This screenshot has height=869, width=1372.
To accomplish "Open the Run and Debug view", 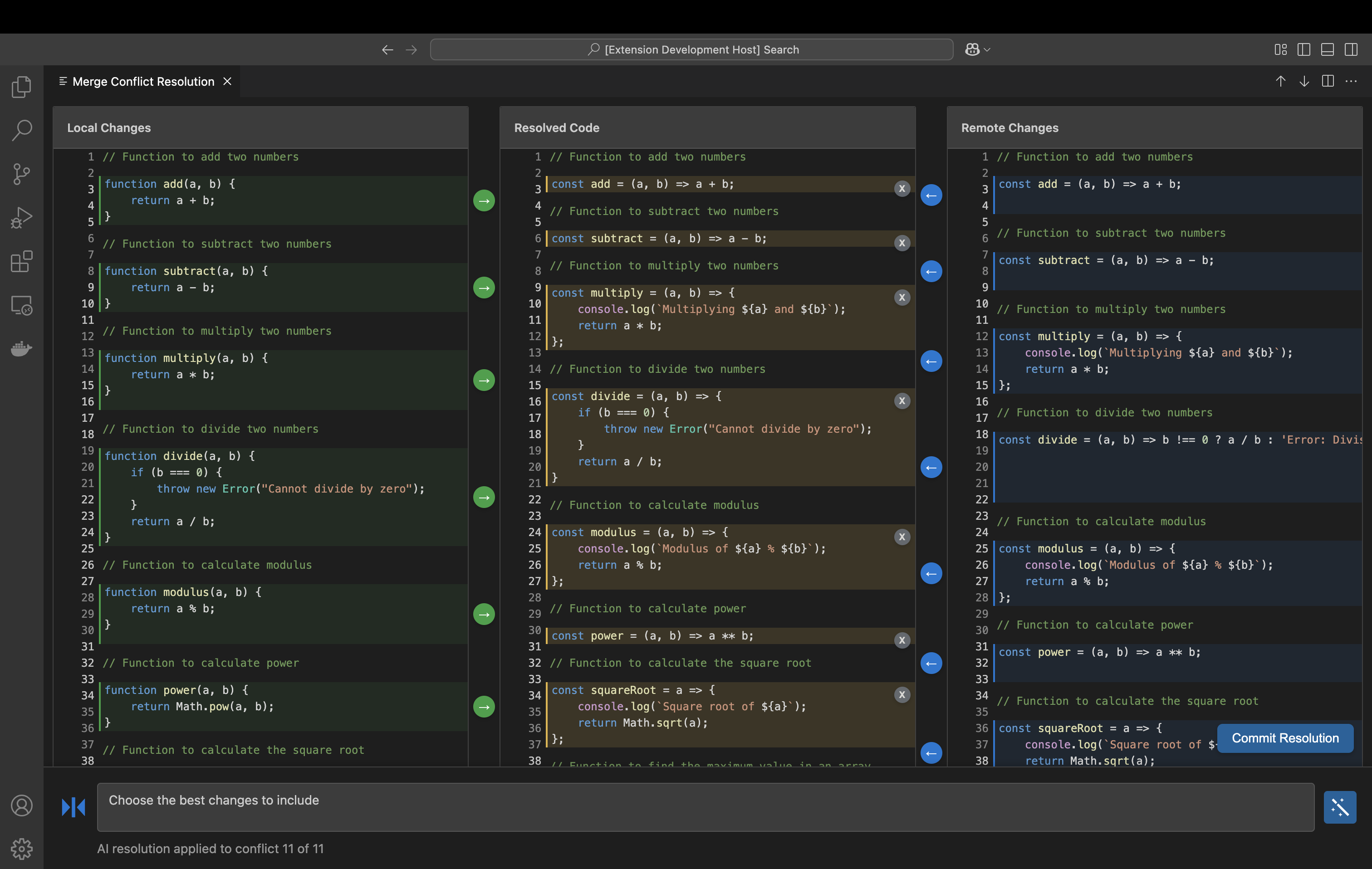I will [21, 218].
